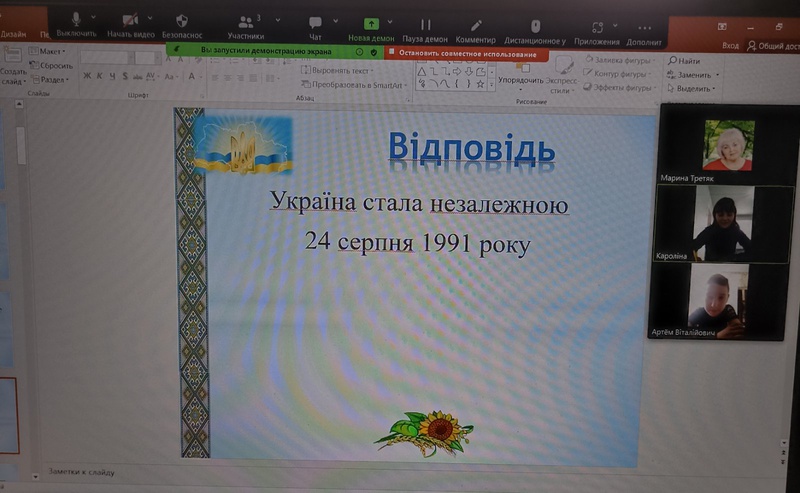Center text in paragraph group
The image size is (800, 493).
(228, 78)
